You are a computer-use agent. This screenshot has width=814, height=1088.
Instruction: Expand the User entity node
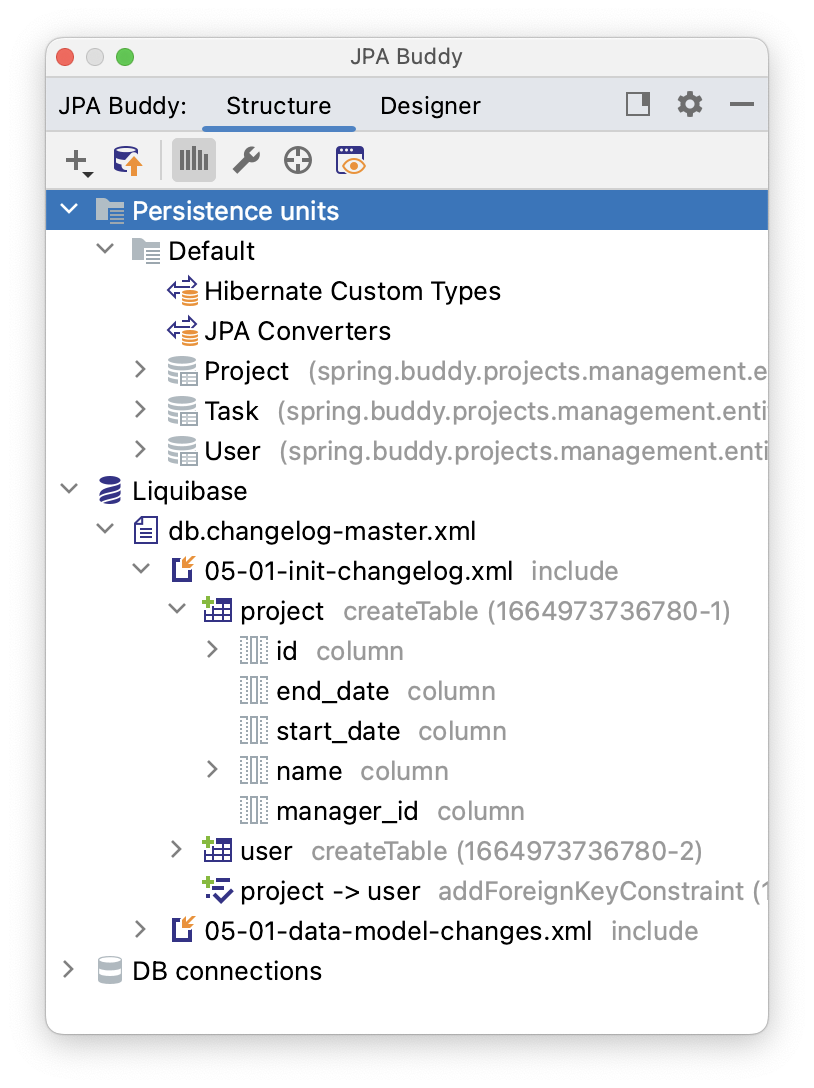pos(140,450)
